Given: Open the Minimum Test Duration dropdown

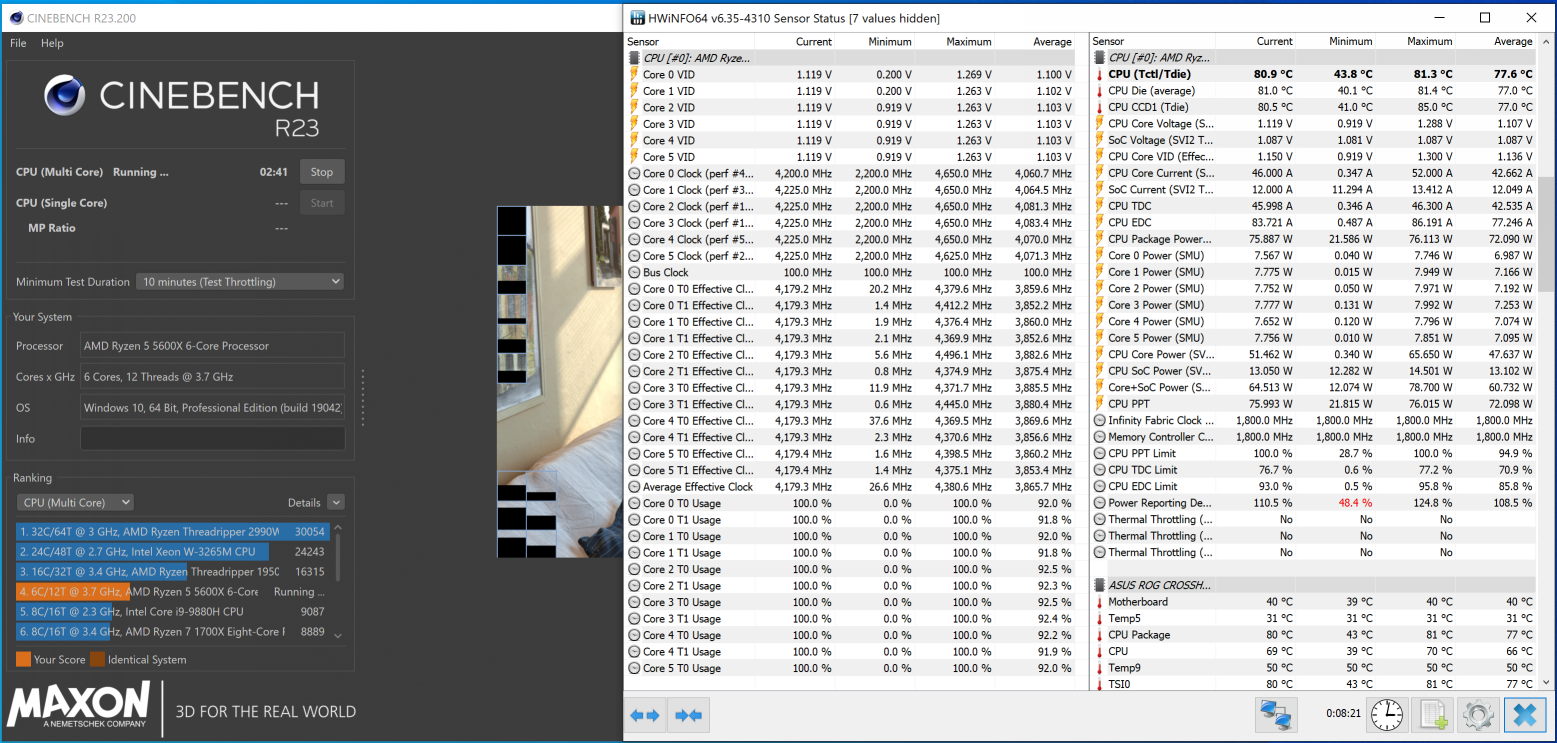Looking at the screenshot, I should click(x=240, y=282).
